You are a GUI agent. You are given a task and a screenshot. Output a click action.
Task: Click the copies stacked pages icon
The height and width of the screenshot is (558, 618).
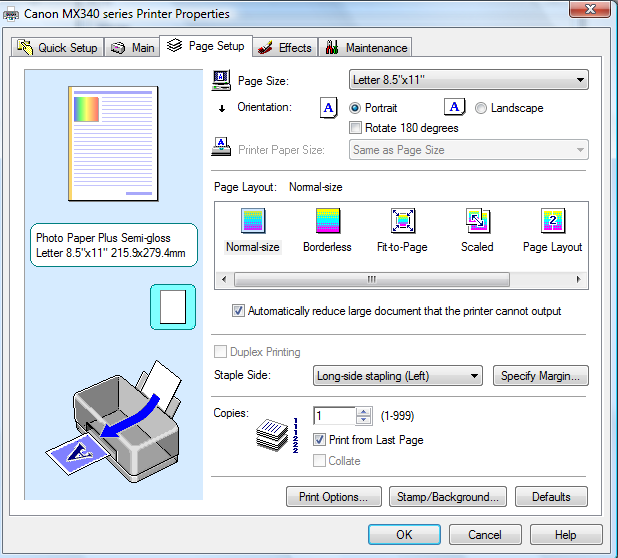pyautogui.click(x=272, y=435)
